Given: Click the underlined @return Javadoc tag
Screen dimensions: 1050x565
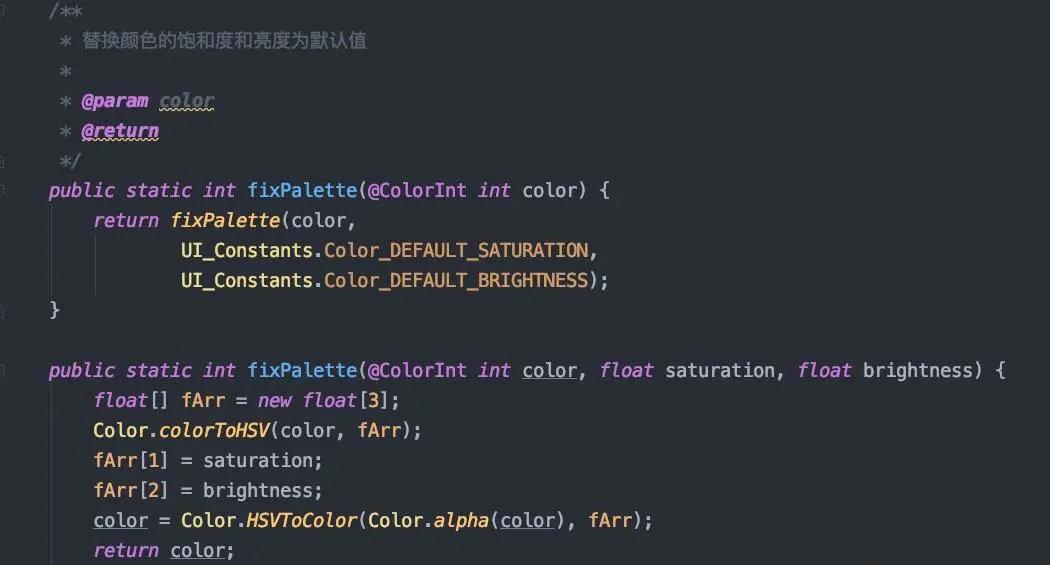Looking at the screenshot, I should (x=120, y=131).
